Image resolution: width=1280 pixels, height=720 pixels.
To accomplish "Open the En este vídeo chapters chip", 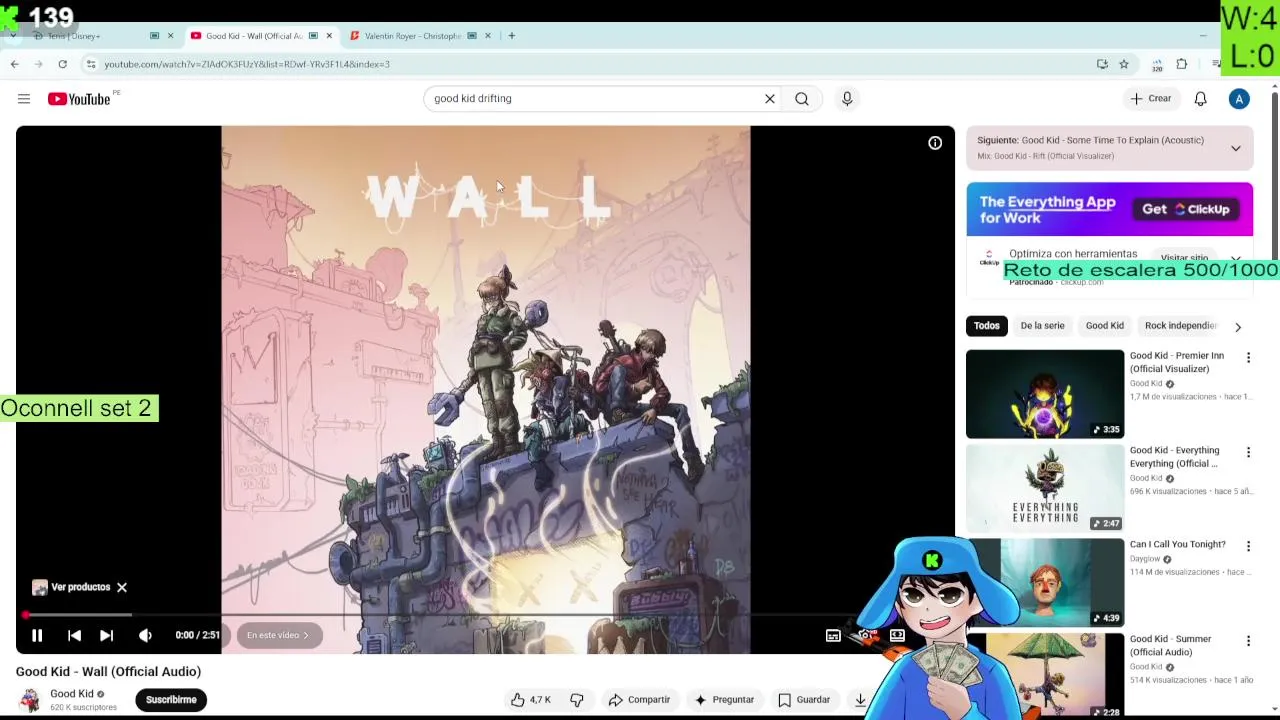I will (278, 635).
